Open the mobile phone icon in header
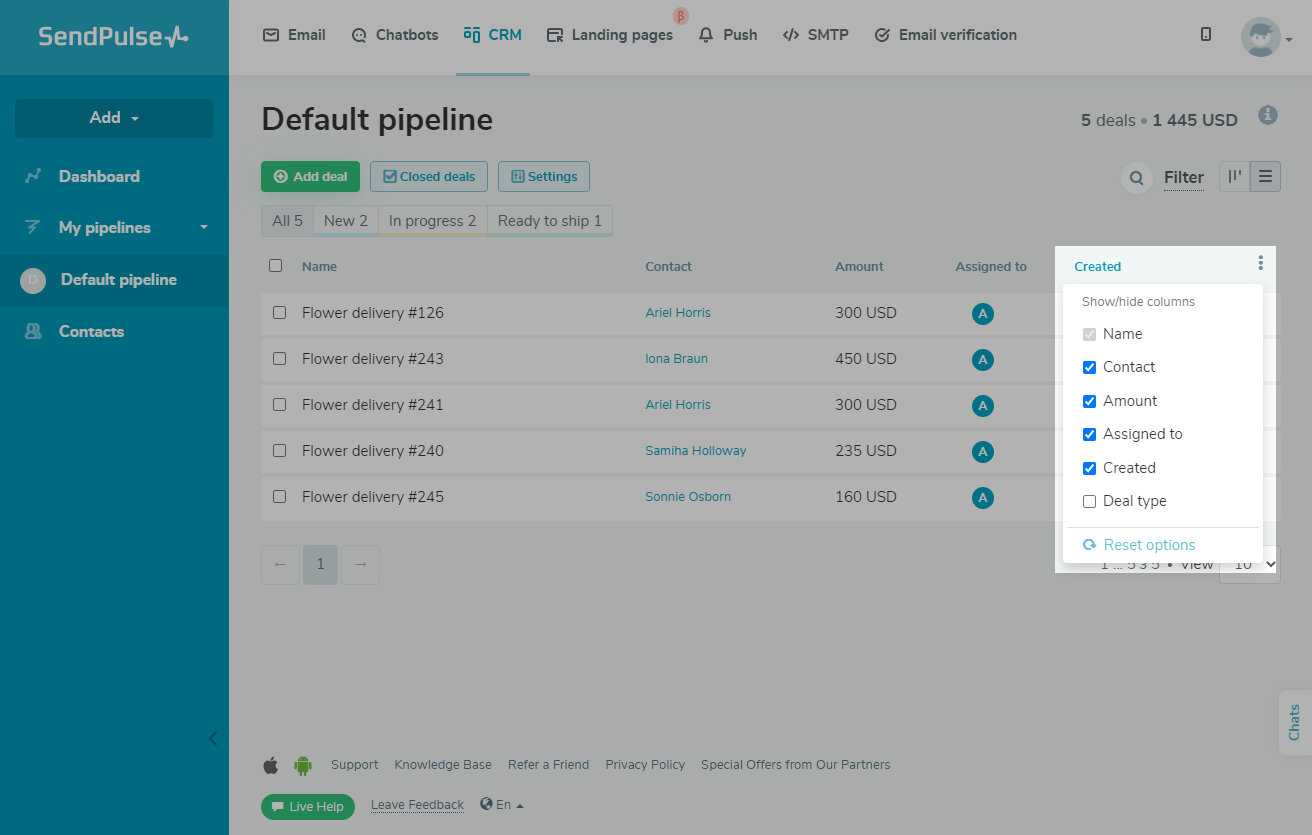 [x=1206, y=34]
